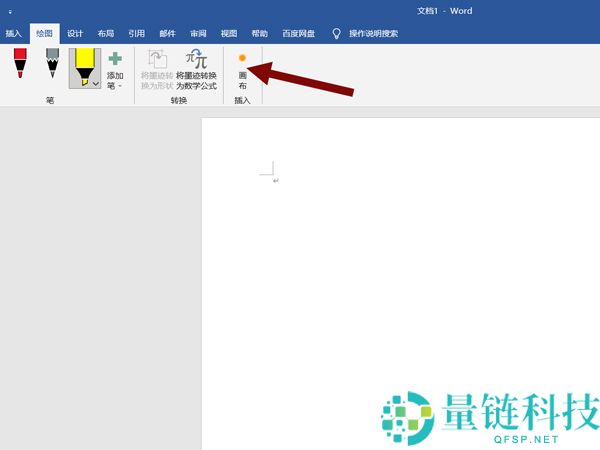Select the yellow highlighter pen
Screen dimensions: 600x450
pyautogui.click(x=85, y=68)
